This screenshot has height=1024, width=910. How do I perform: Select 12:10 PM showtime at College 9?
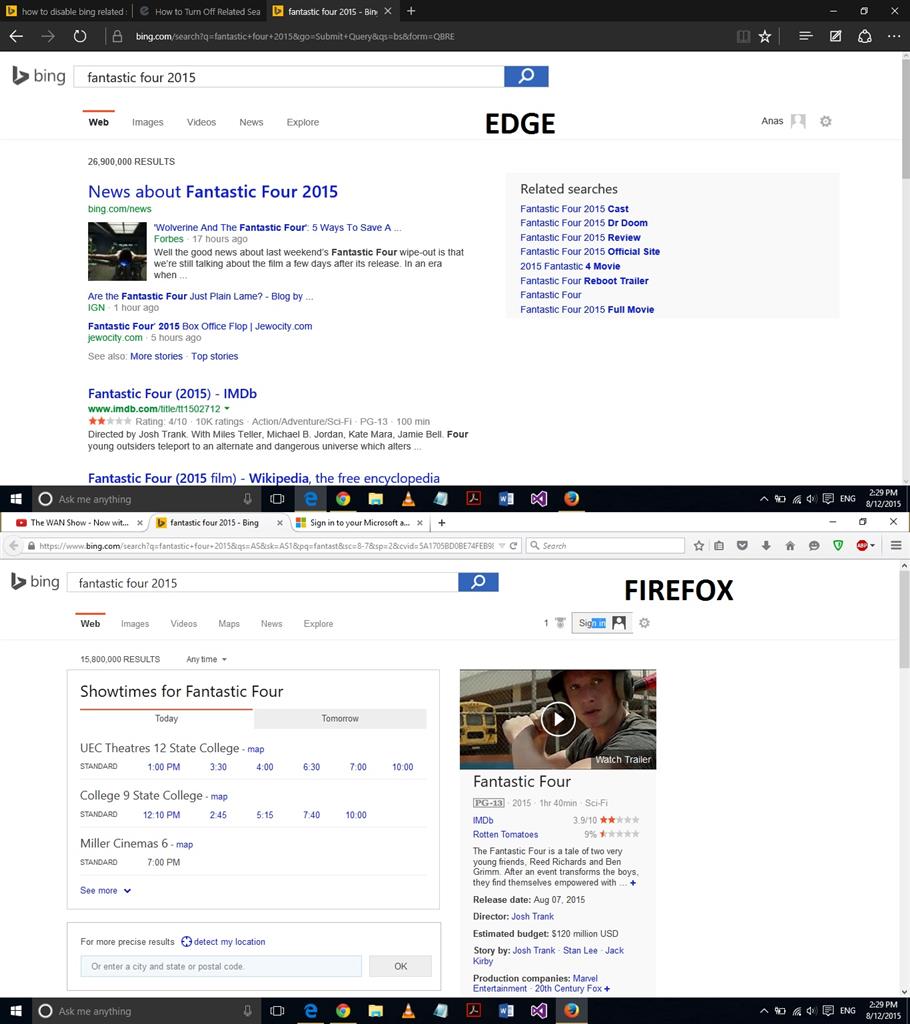click(161, 815)
